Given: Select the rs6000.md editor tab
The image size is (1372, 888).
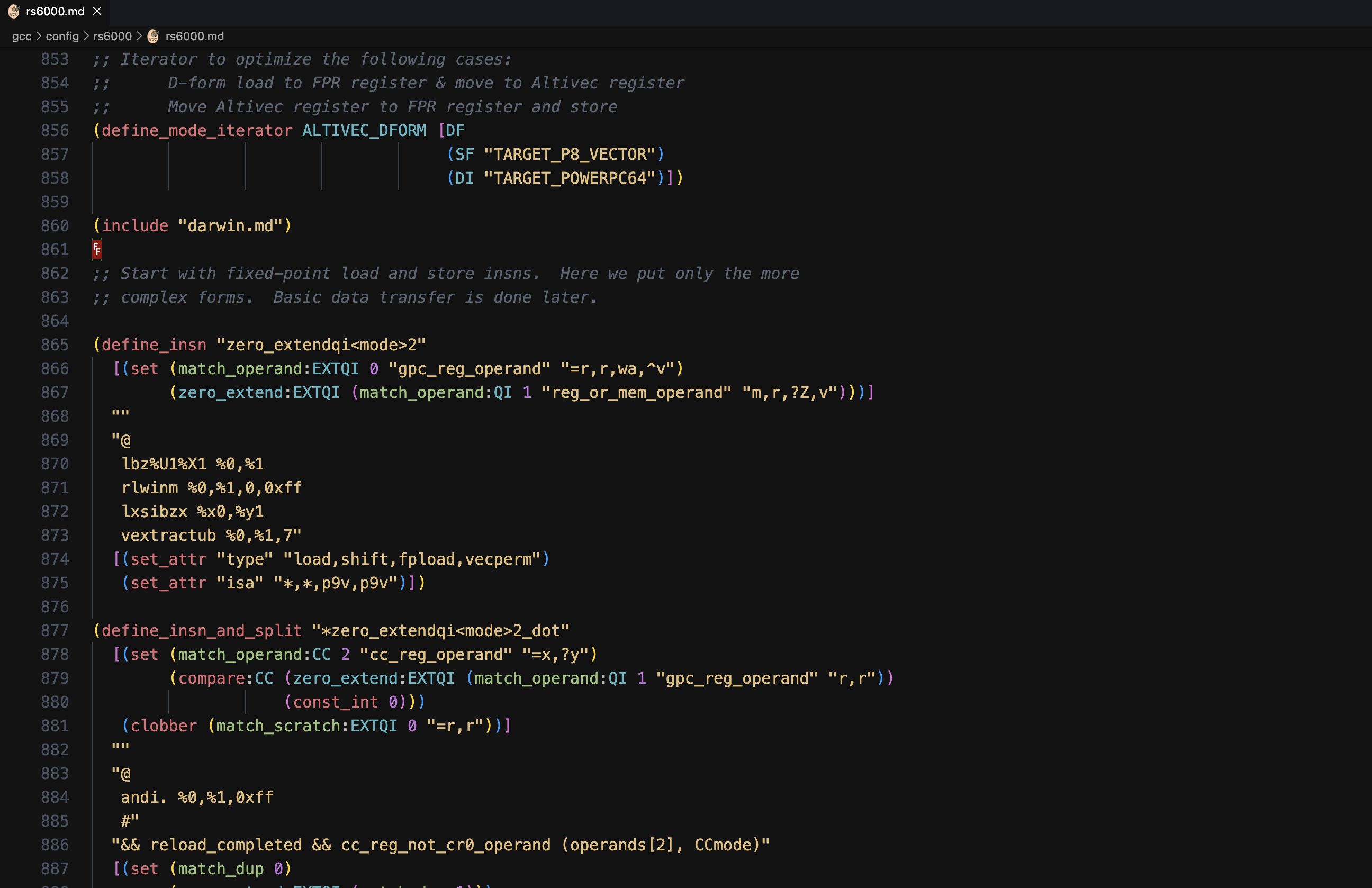Looking at the screenshot, I should tap(55, 11).
